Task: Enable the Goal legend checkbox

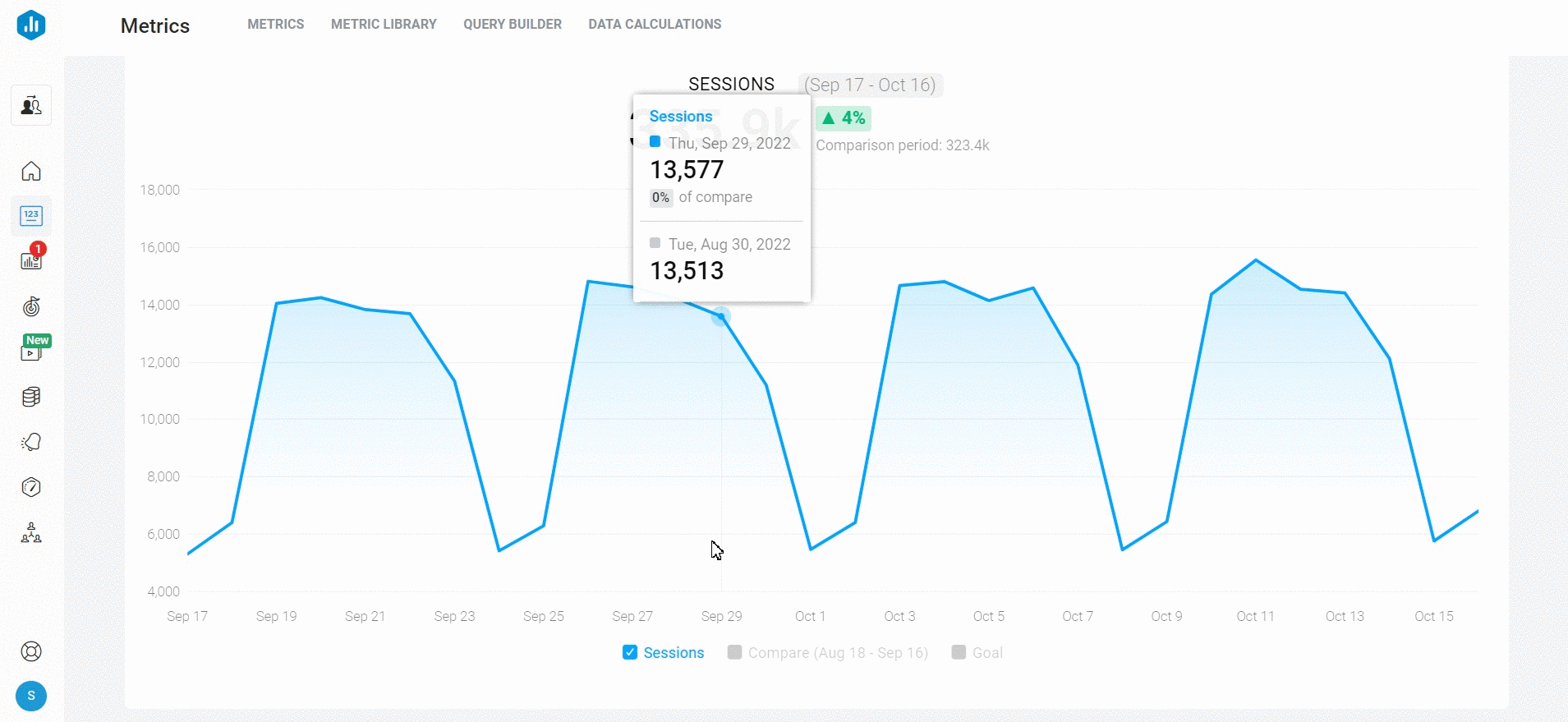Action: pos(959,652)
